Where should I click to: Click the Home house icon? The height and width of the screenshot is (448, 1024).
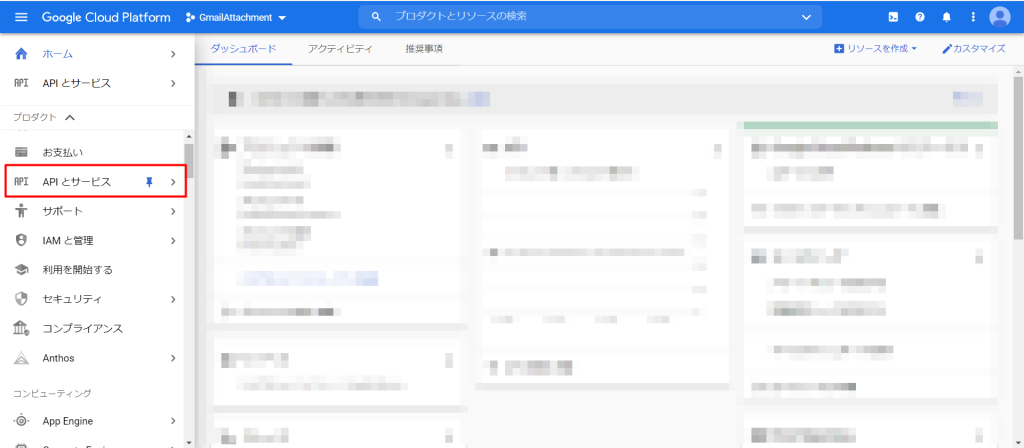(21, 54)
